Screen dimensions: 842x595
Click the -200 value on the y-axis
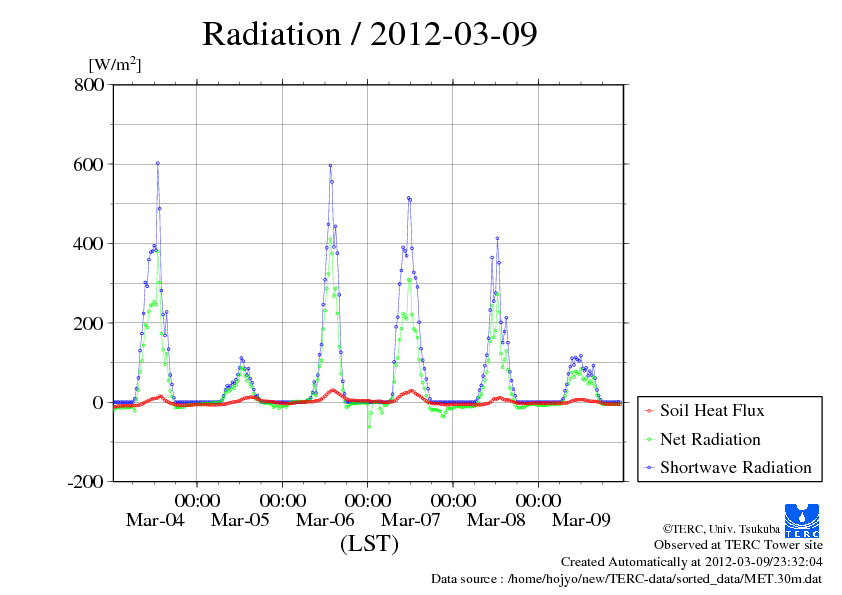coord(85,482)
